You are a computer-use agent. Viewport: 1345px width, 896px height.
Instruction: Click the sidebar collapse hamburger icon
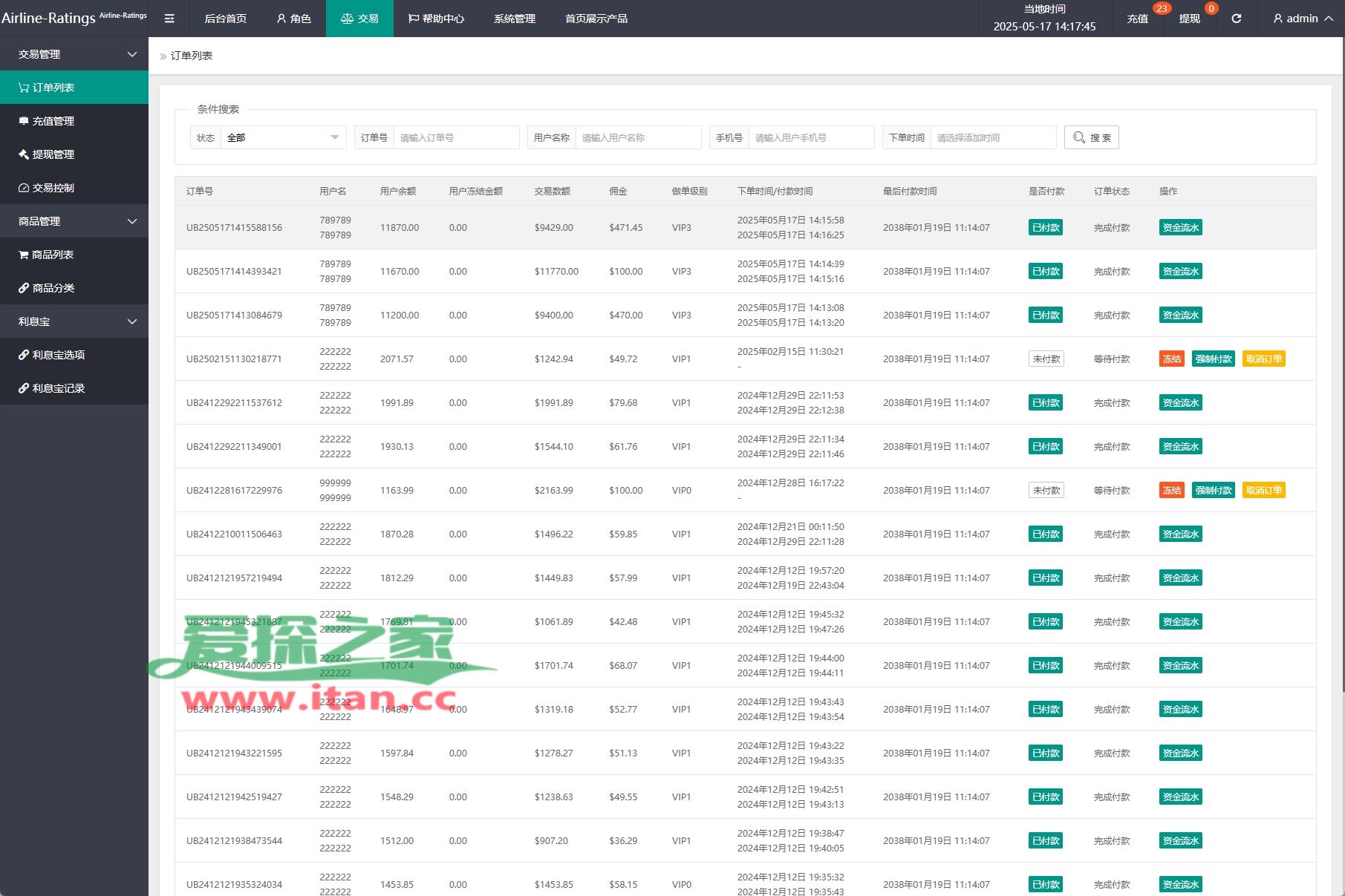coord(169,19)
